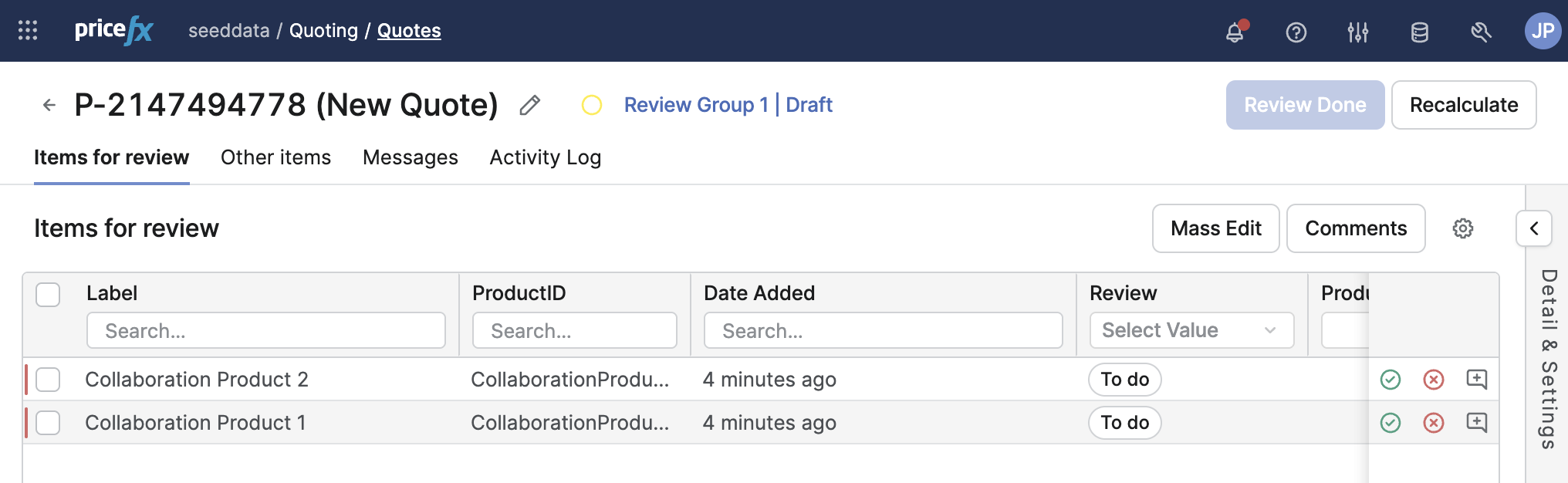Check the Collaboration Product 1 row checkbox
The height and width of the screenshot is (483, 1568).
click(x=48, y=423)
